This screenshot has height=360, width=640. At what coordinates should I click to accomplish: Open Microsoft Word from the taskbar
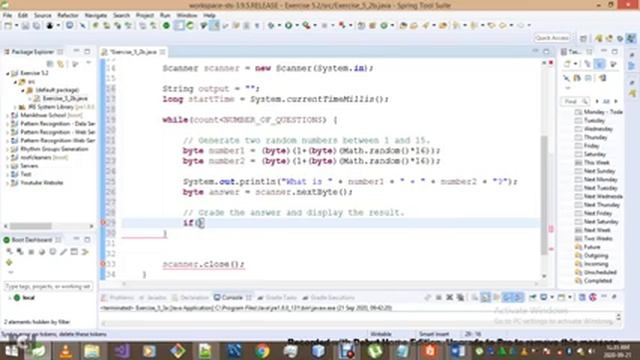point(458,351)
